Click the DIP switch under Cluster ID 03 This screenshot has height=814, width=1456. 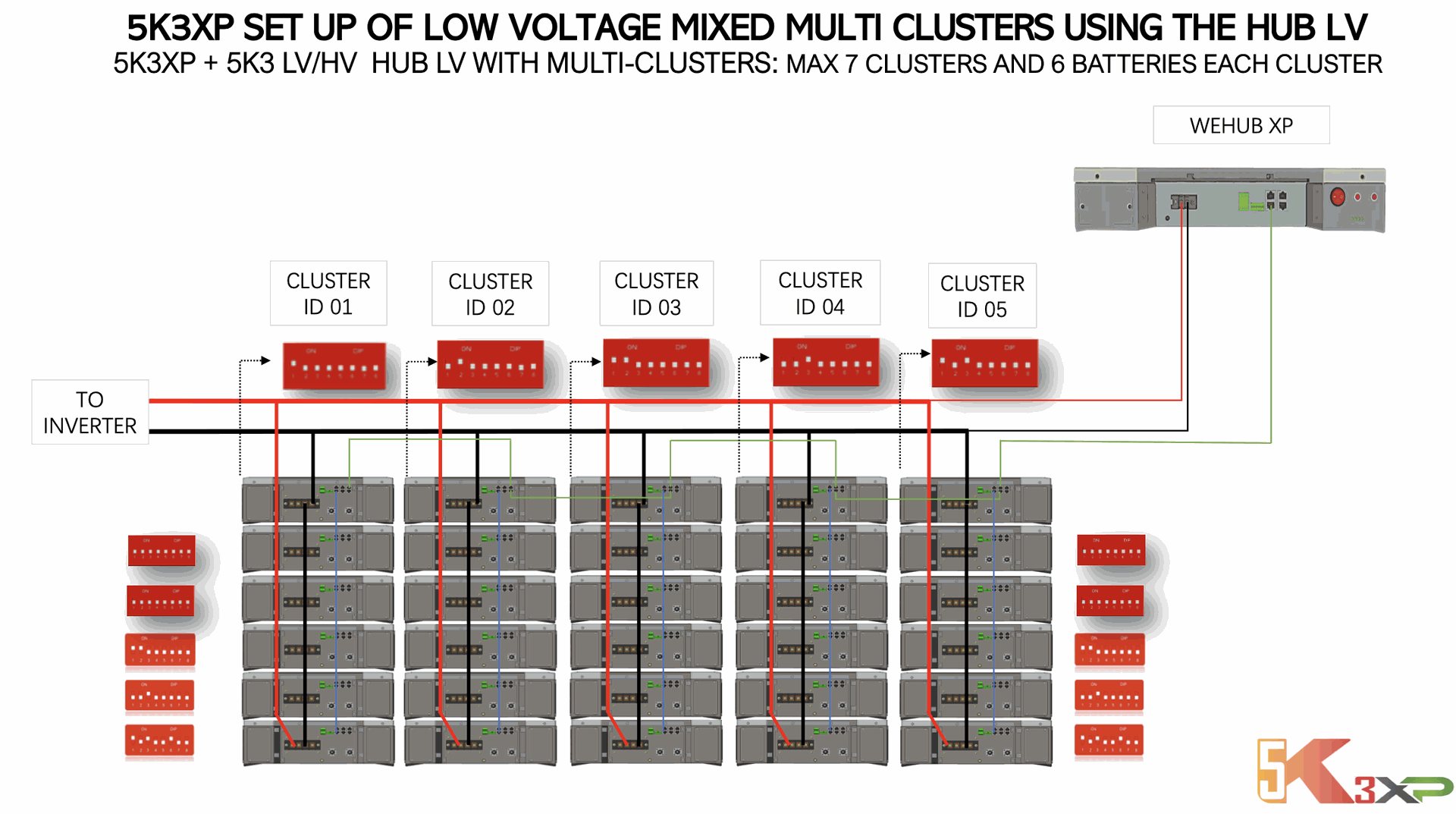[656, 363]
